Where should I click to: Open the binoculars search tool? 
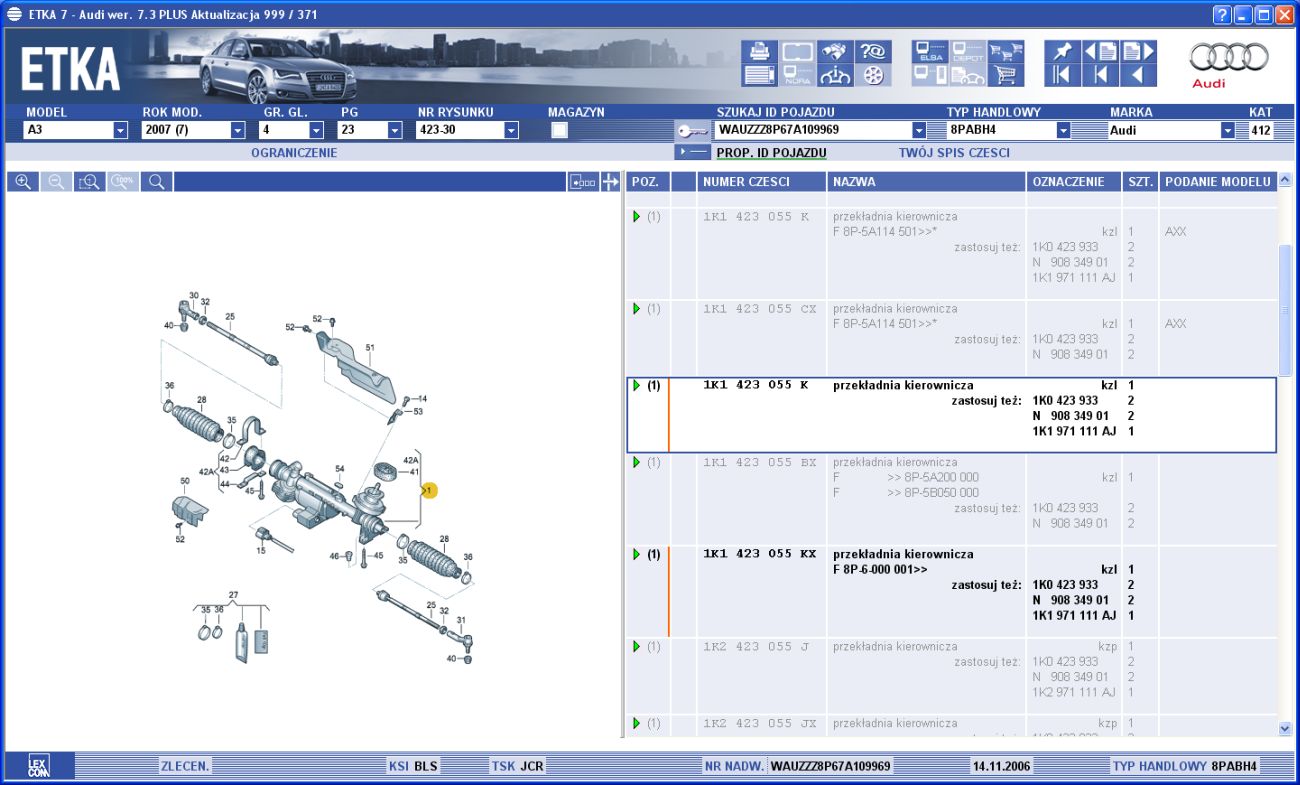835,51
